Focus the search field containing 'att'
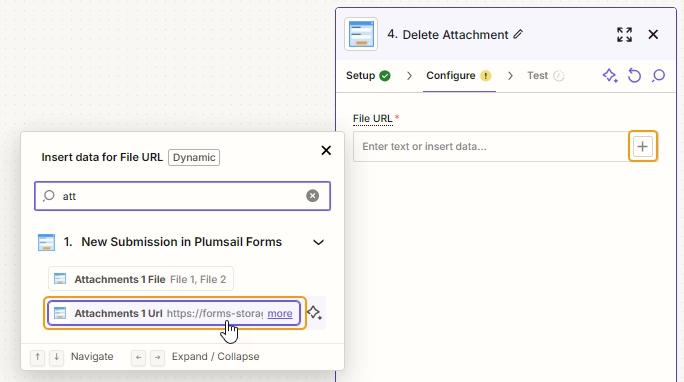 (182, 196)
